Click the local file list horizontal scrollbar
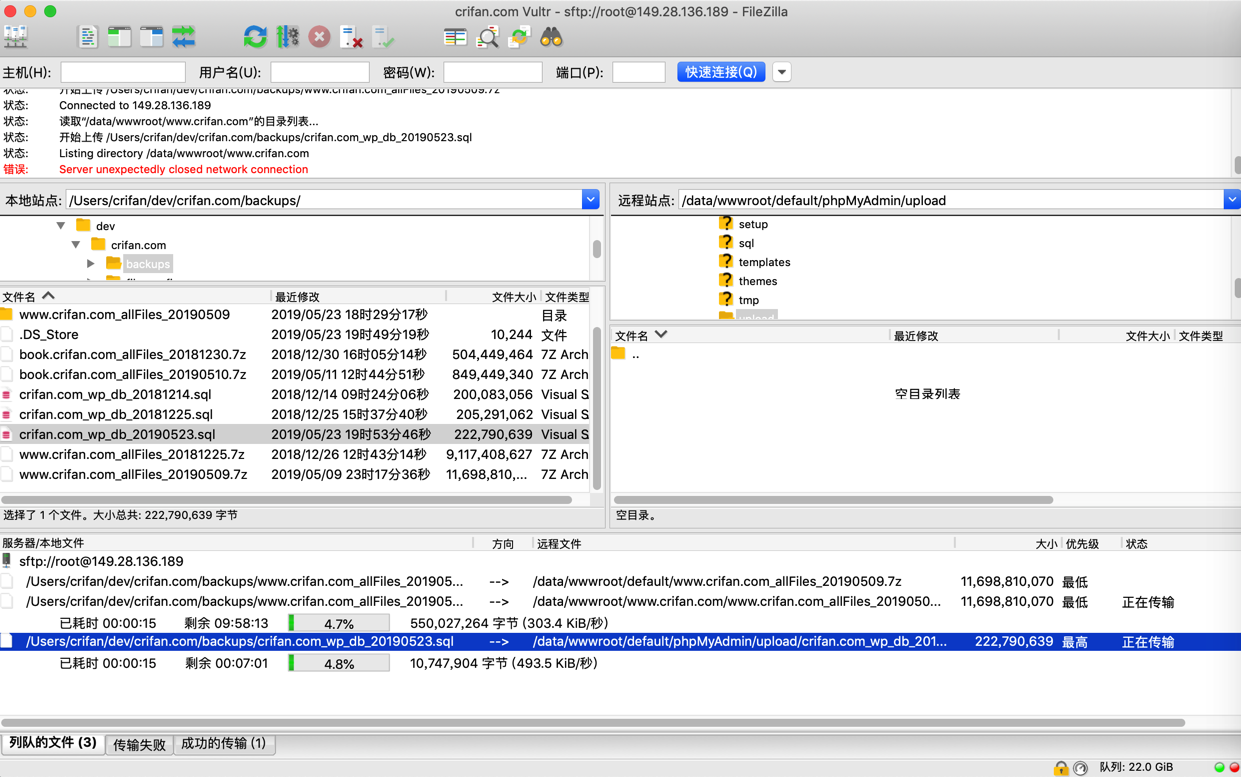 (287, 499)
